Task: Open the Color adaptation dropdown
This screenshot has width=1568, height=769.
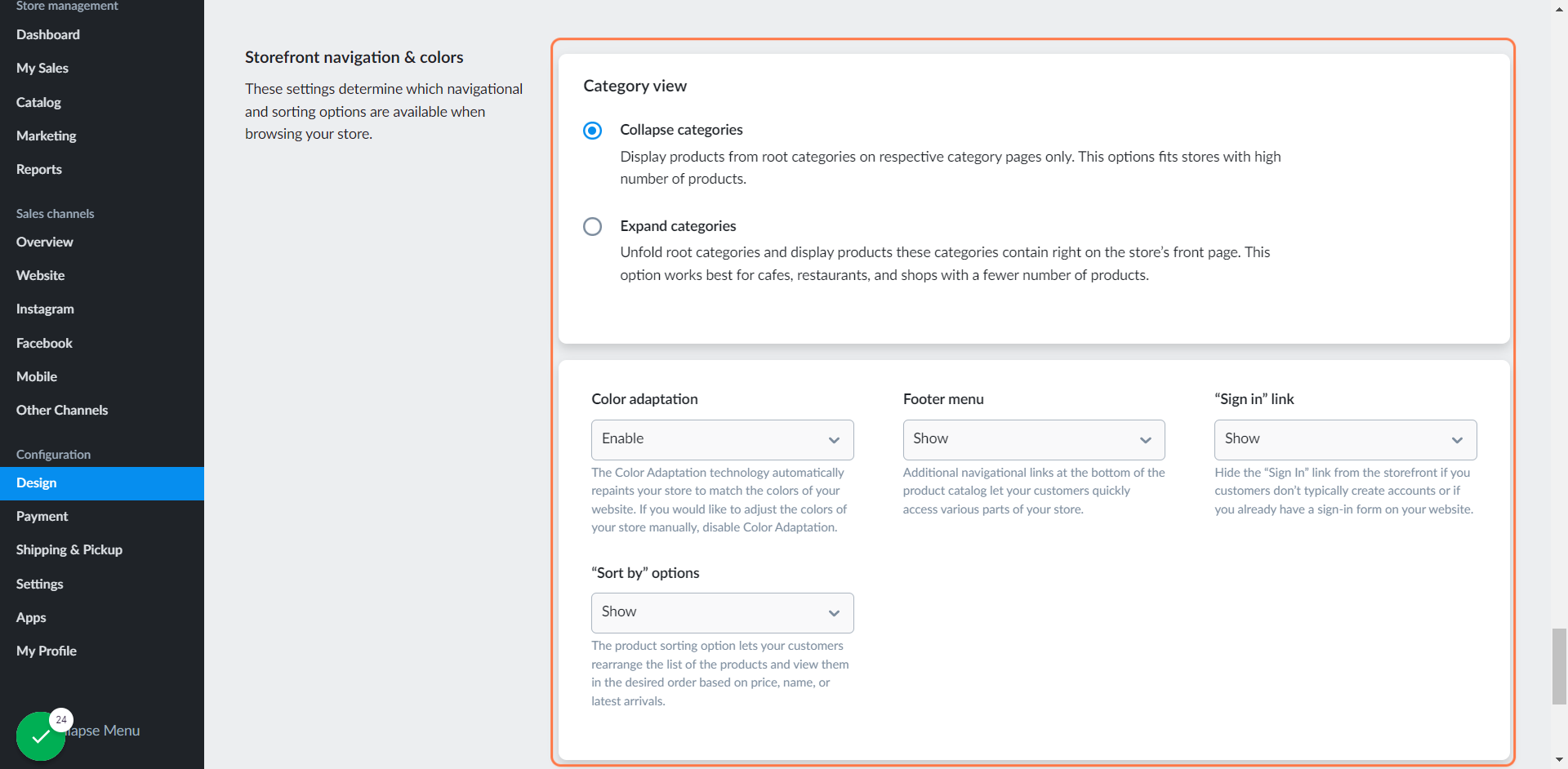Action: click(722, 439)
